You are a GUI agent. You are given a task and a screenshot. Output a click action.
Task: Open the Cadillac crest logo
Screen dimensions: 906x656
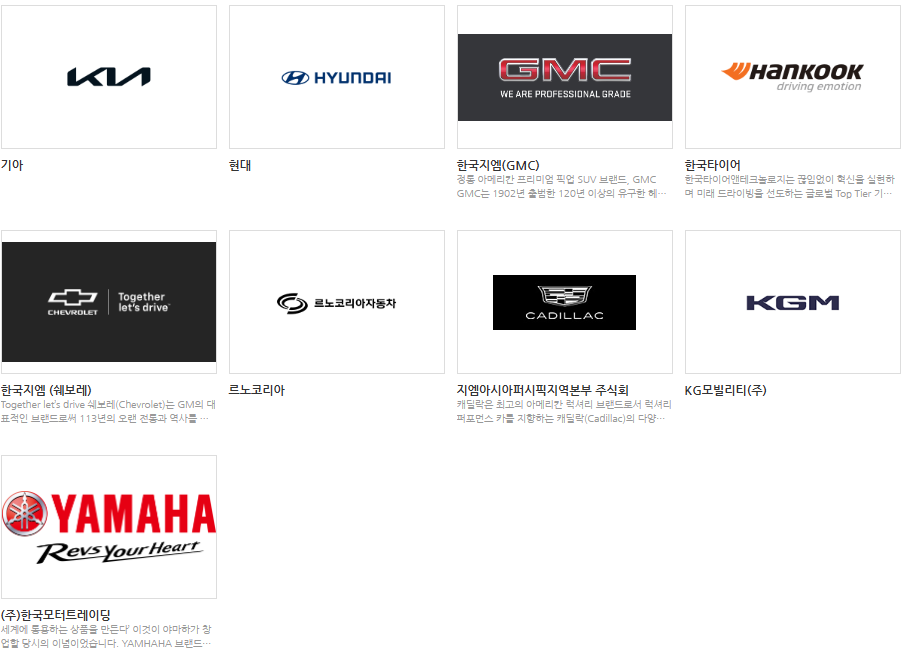(563, 302)
